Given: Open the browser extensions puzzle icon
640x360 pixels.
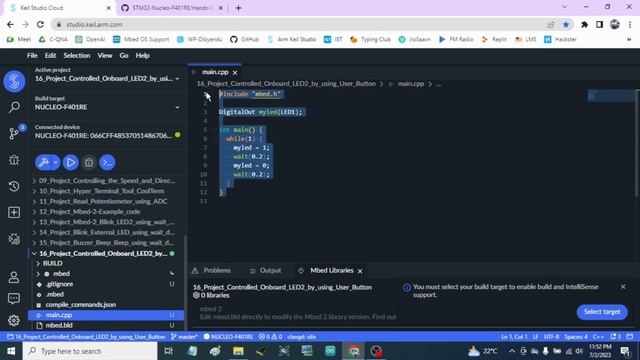Looking at the screenshot, I should click(584, 24).
